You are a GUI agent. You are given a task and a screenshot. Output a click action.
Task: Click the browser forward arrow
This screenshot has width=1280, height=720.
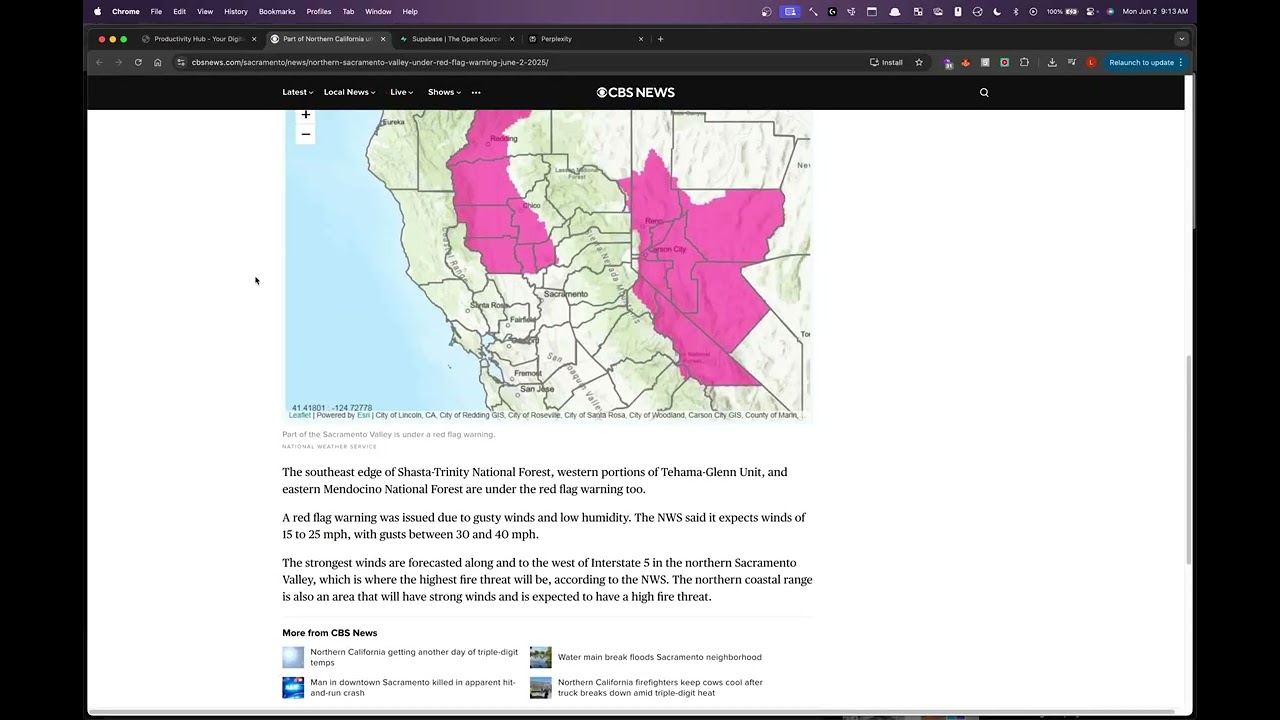[118, 62]
